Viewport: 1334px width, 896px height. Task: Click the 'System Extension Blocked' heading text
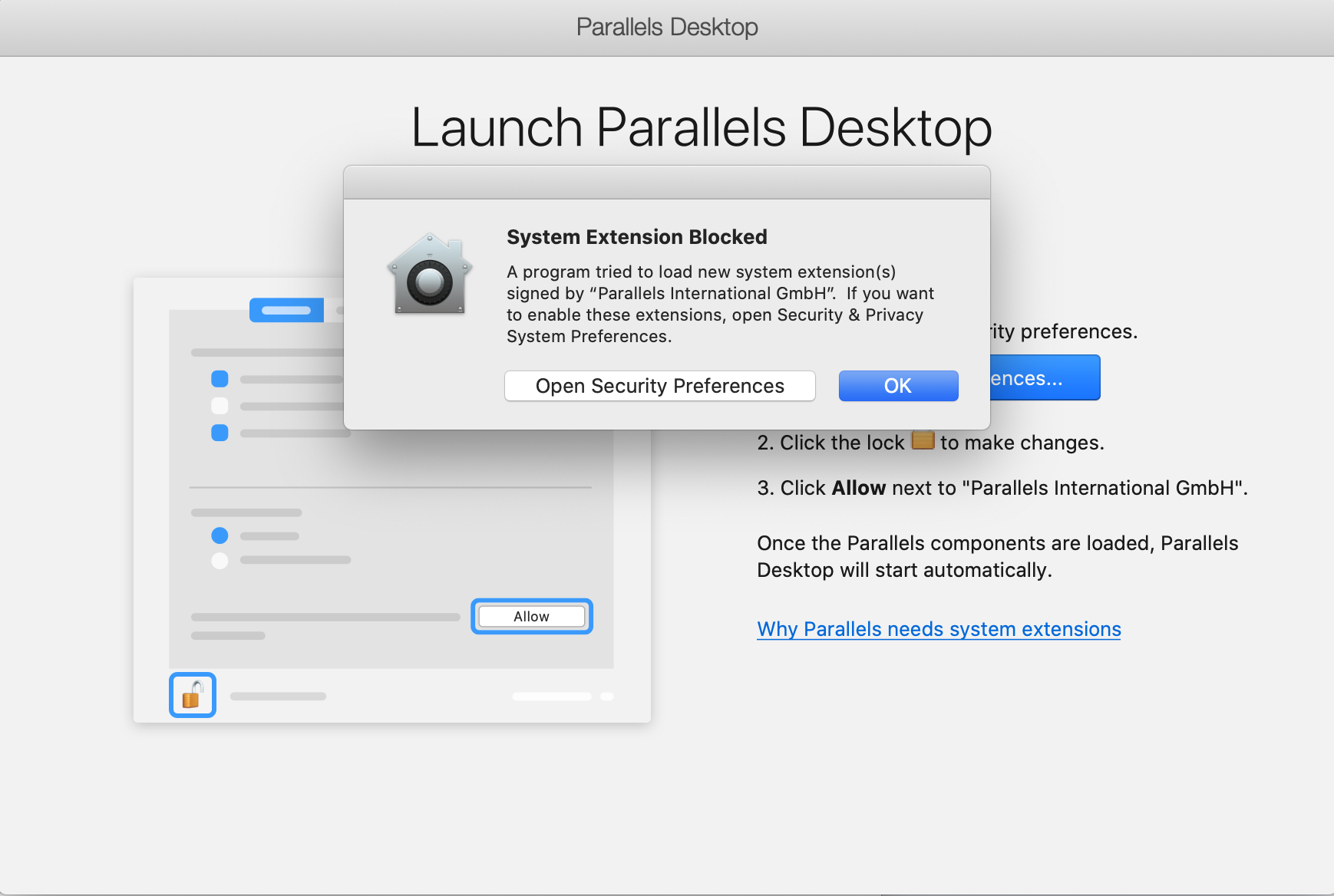point(636,237)
